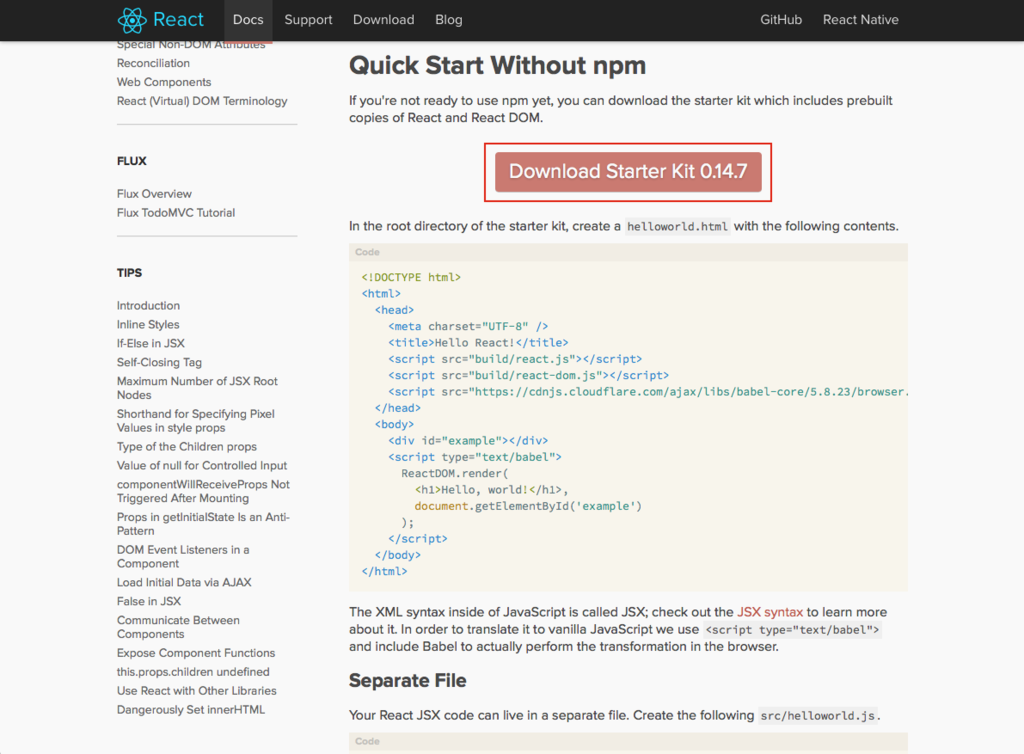The height and width of the screenshot is (754, 1024).
Task: Open Inline Styles tip
Action: tap(148, 324)
